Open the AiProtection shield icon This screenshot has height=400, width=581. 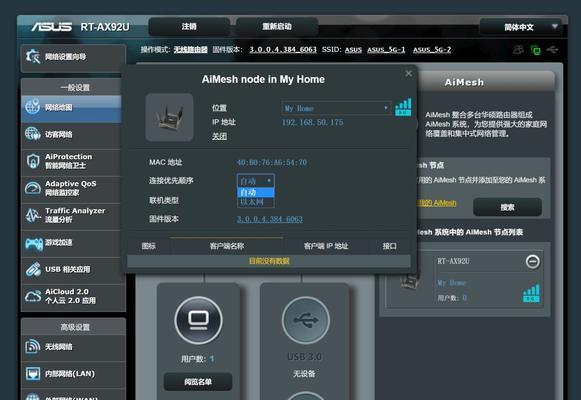pos(33,161)
